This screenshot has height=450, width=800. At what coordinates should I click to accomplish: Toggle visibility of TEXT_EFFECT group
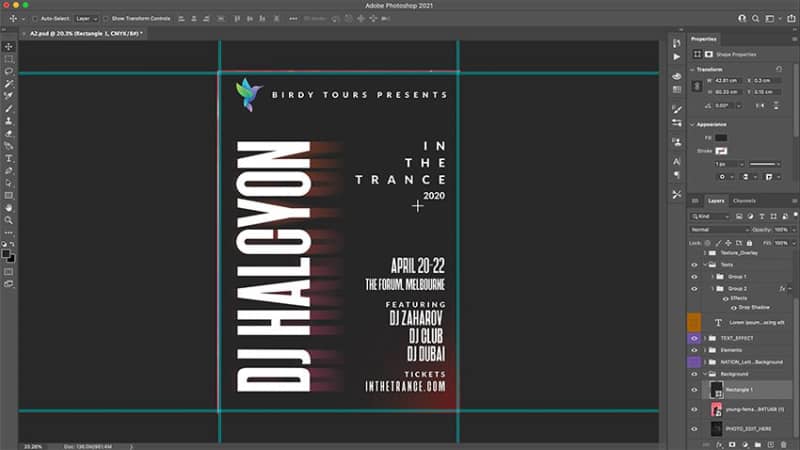[x=694, y=338]
